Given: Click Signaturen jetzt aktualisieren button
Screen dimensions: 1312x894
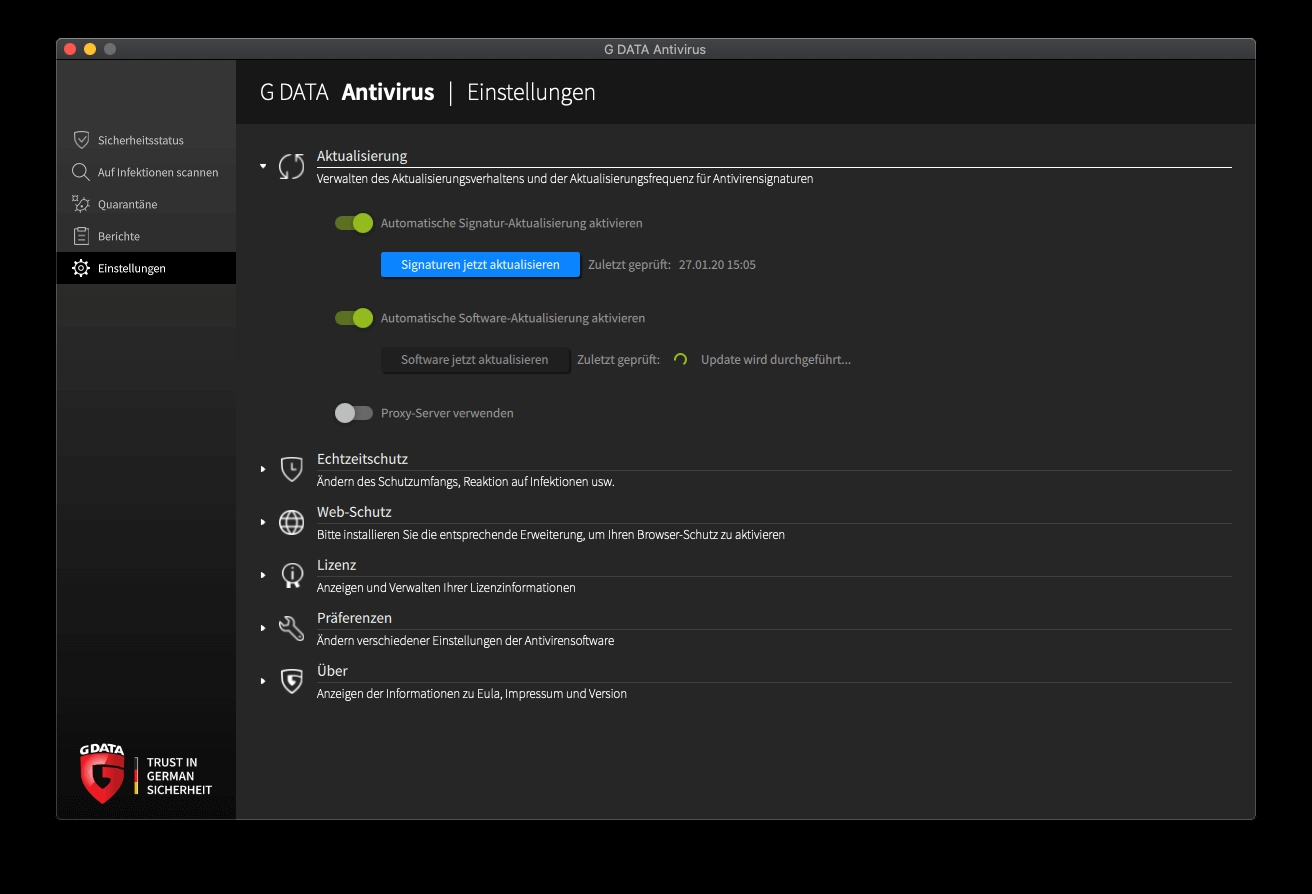Looking at the screenshot, I should [x=480, y=265].
